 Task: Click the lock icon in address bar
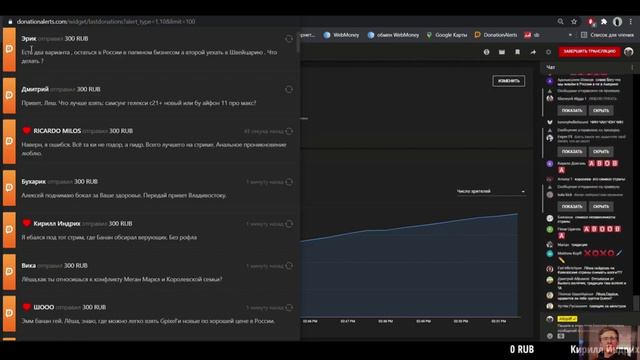coord(10,22)
